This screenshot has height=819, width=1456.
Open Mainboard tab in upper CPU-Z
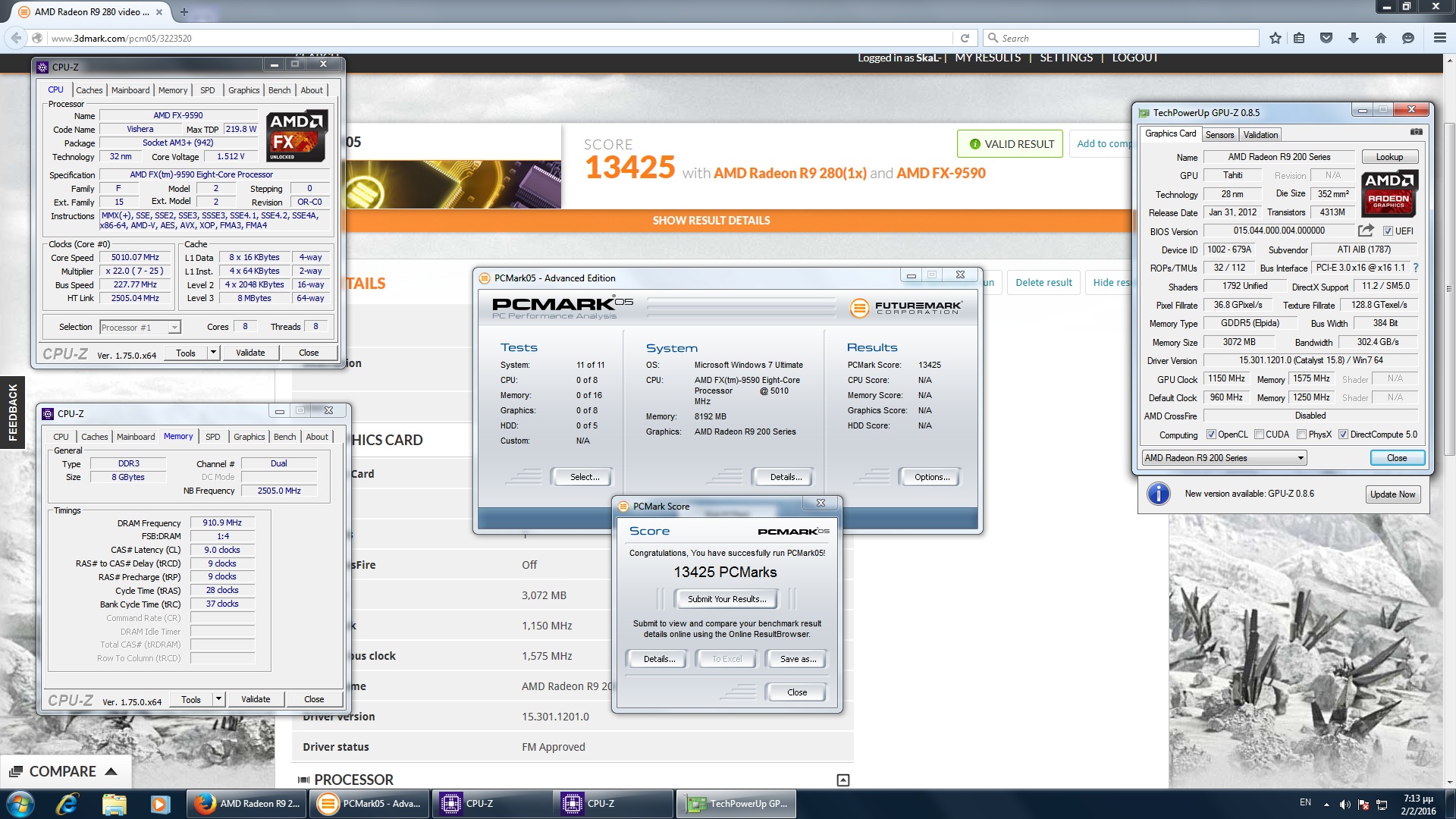pos(130,90)
